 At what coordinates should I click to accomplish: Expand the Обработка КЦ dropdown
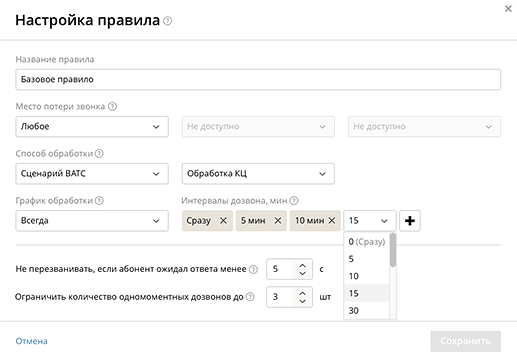(258, 174)
